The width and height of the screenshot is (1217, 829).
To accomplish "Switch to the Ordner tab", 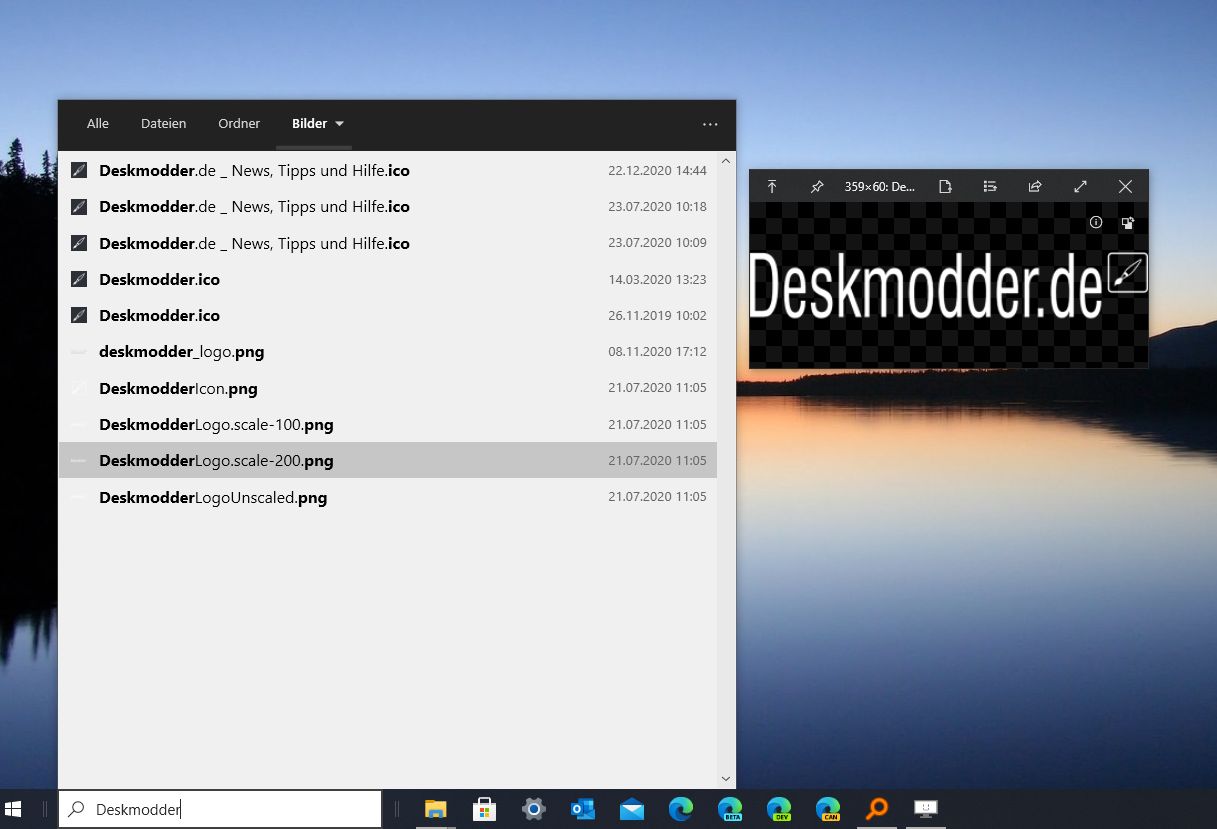I will point(239,124).
